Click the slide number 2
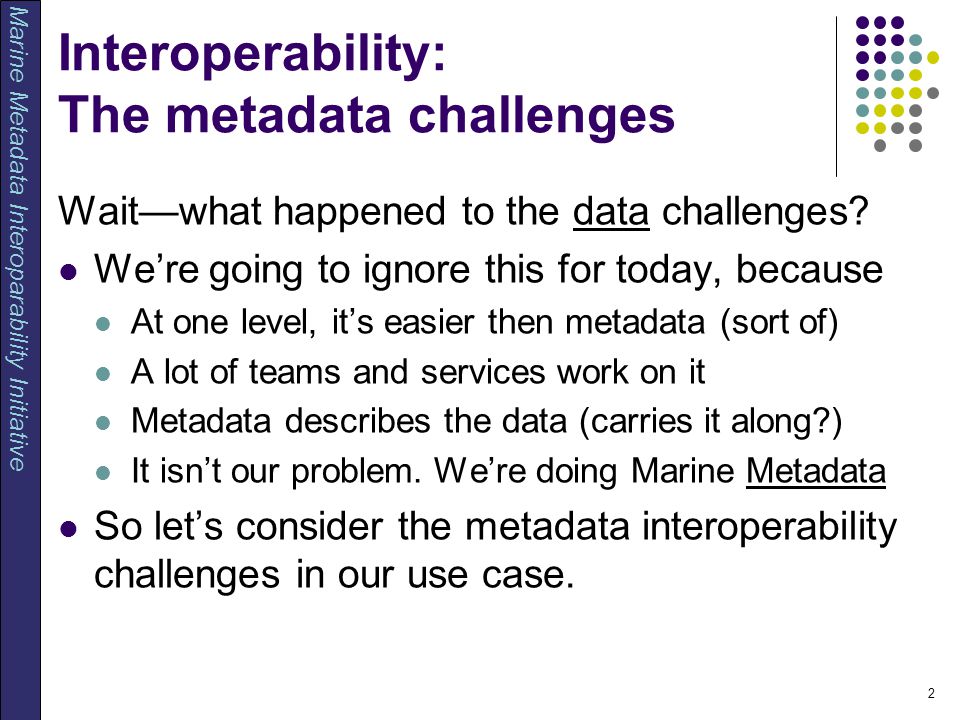 [931, 693]
